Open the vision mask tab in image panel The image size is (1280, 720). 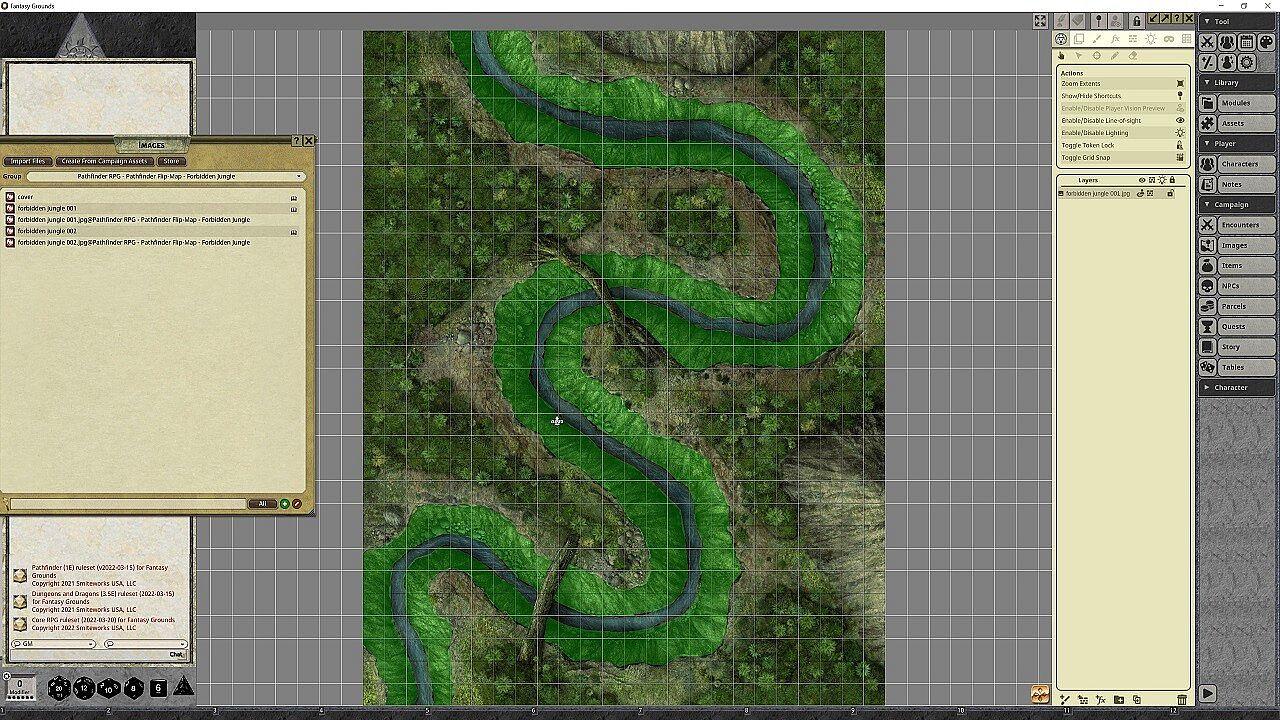[x=1169, y=39]
